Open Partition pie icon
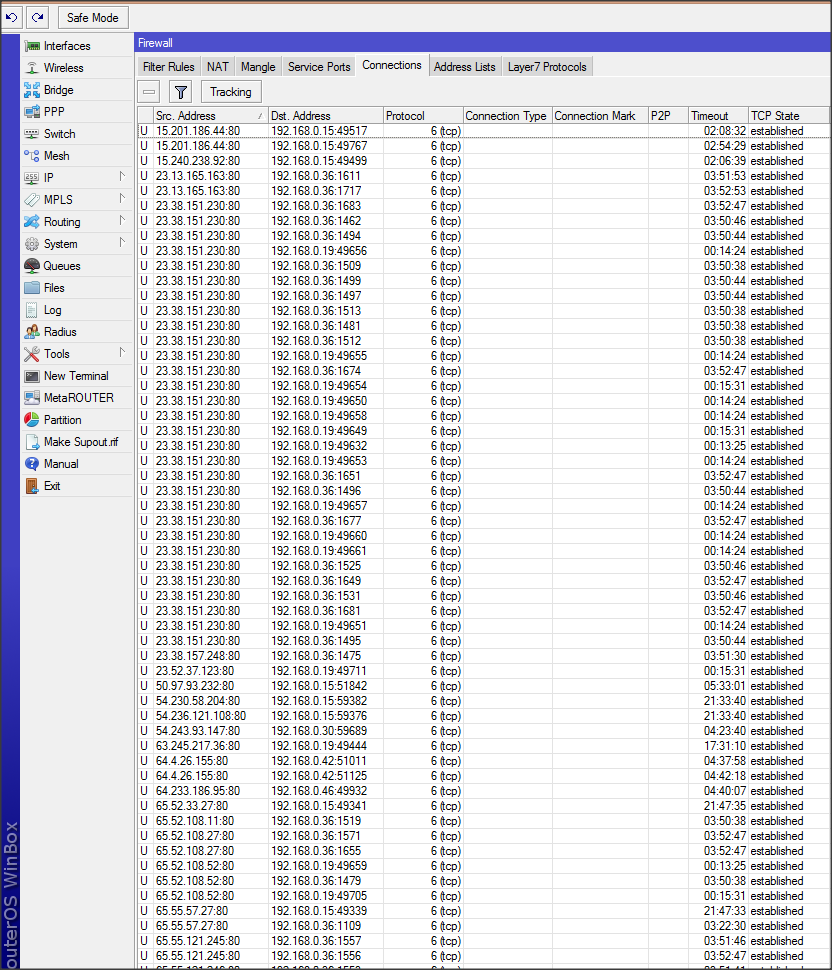 point(32,420)
